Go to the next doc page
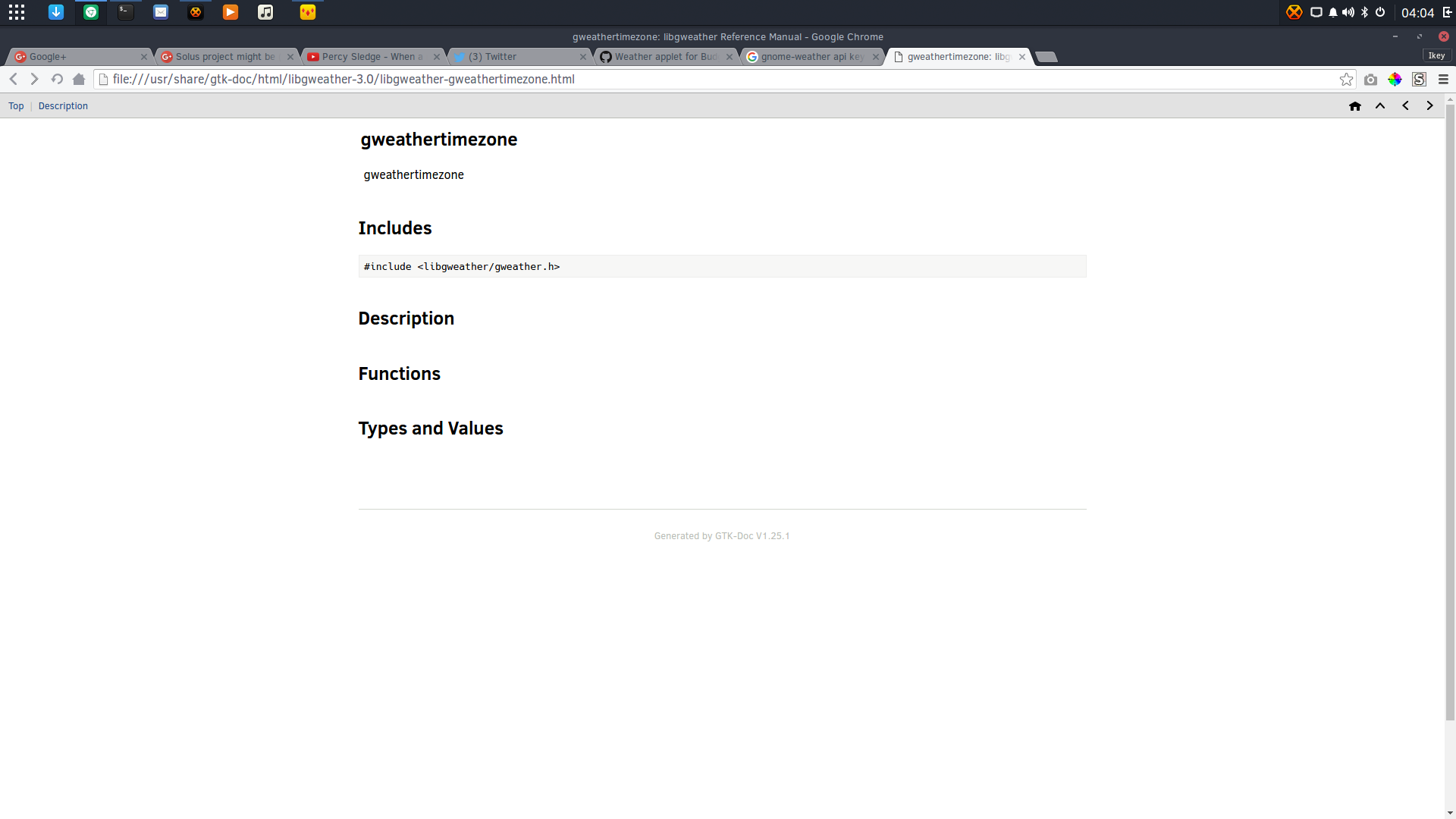The image size is (1456, 819). [1429, 106]
